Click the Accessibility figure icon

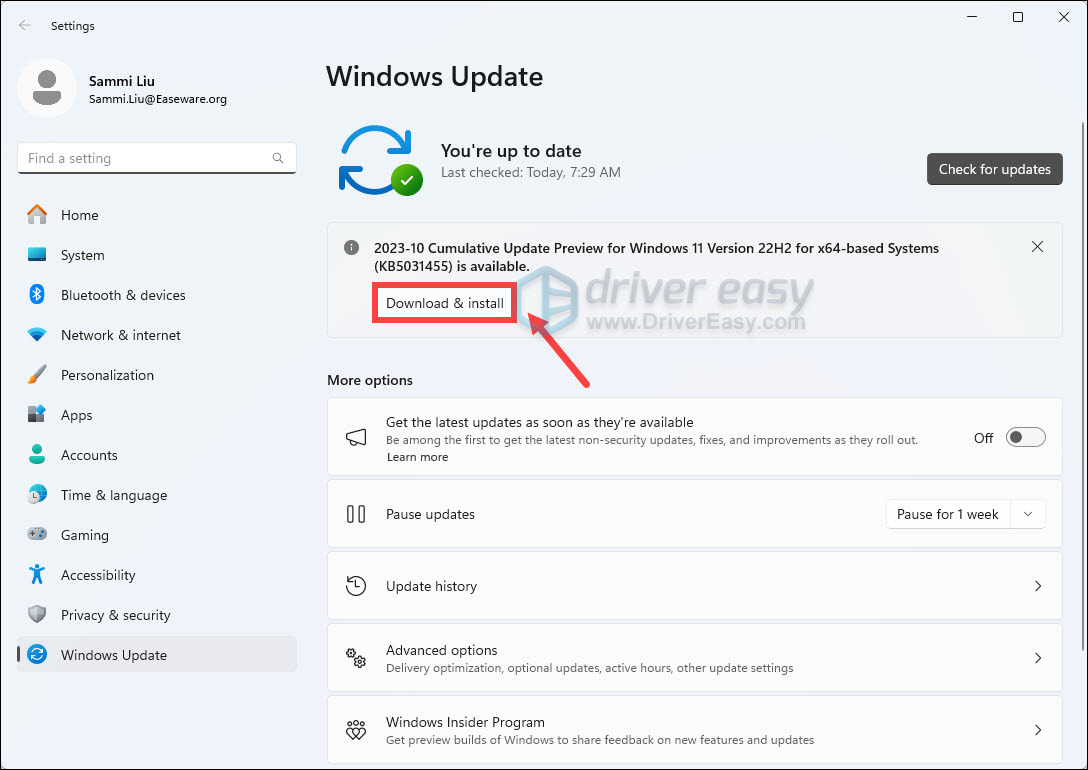tap(37, 574)
